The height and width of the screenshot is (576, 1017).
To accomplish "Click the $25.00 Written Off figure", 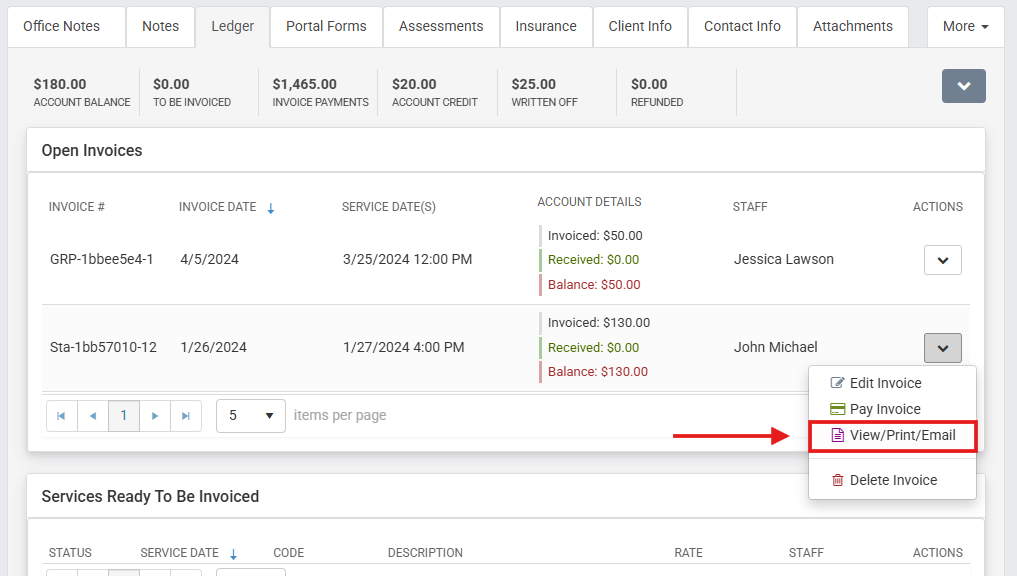I will click(533, 84).
